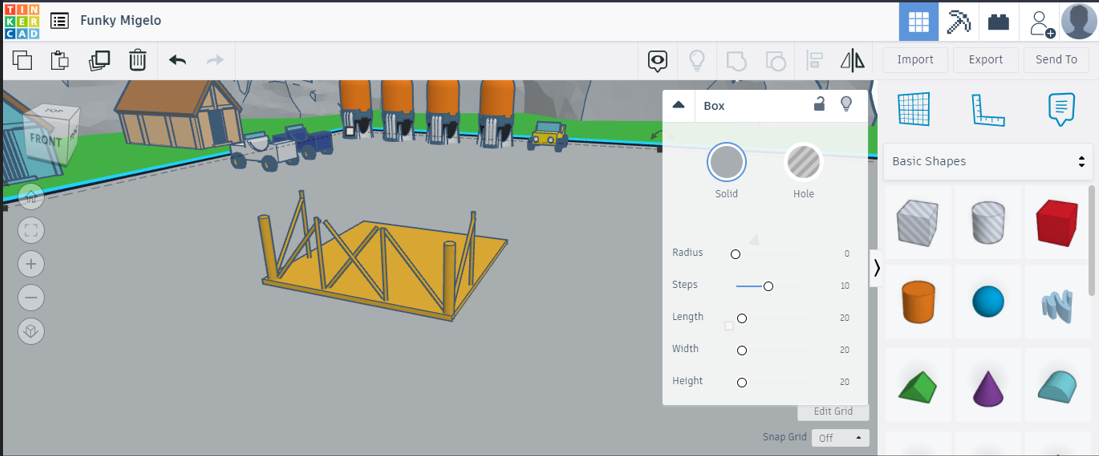Return to Home view
The image size is (1099, 456).
31,197
